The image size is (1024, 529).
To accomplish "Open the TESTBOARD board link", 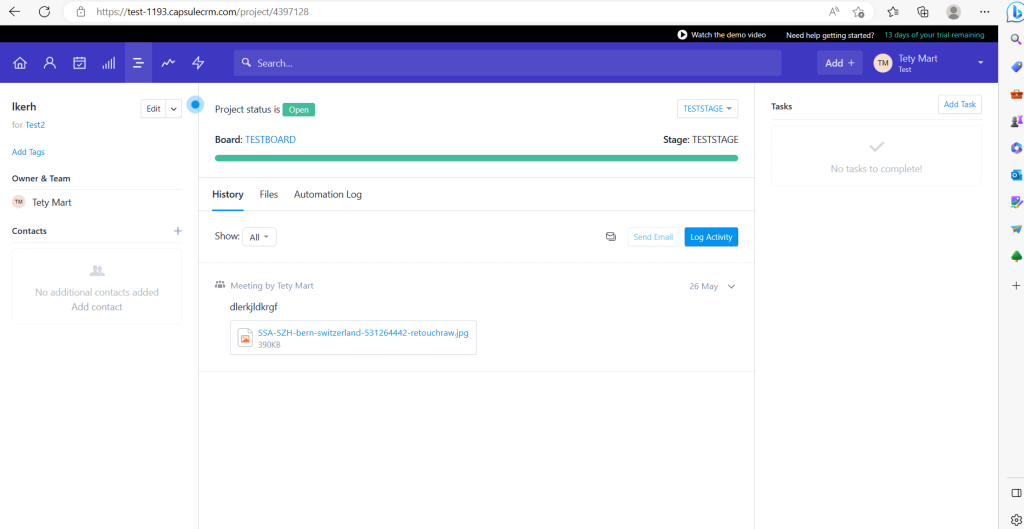I will (270, 140).
